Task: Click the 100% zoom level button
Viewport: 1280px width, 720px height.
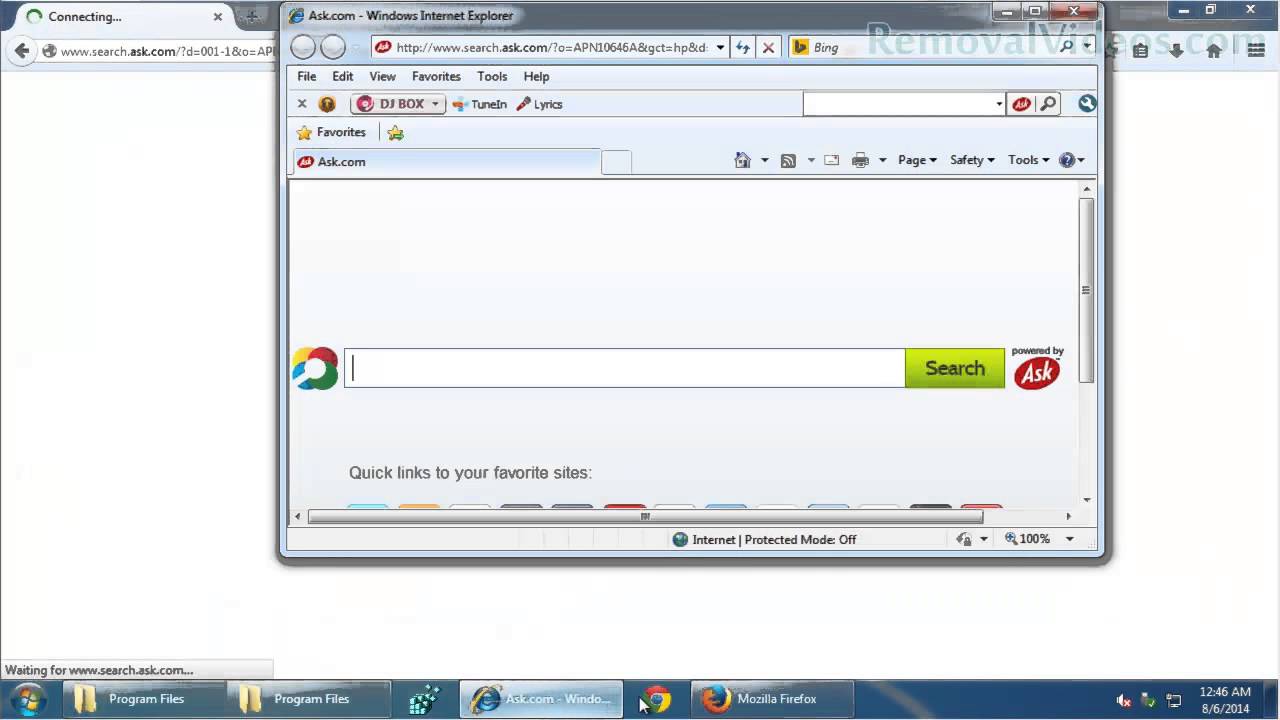Action: point(1027,539)
